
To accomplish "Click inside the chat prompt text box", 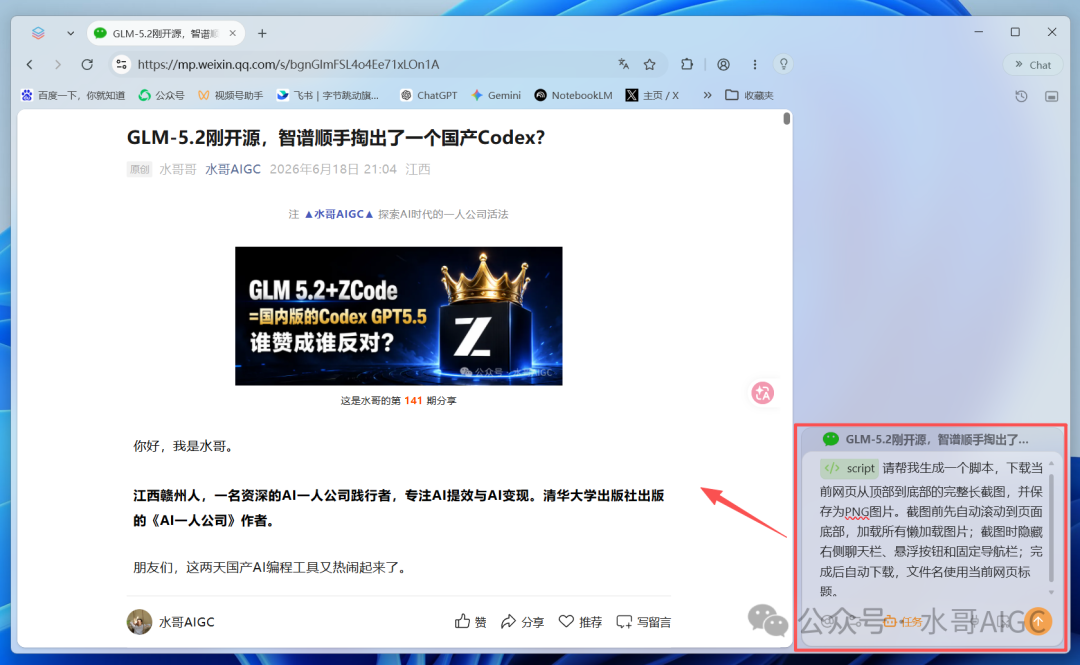I will click(x=931, y=529).
